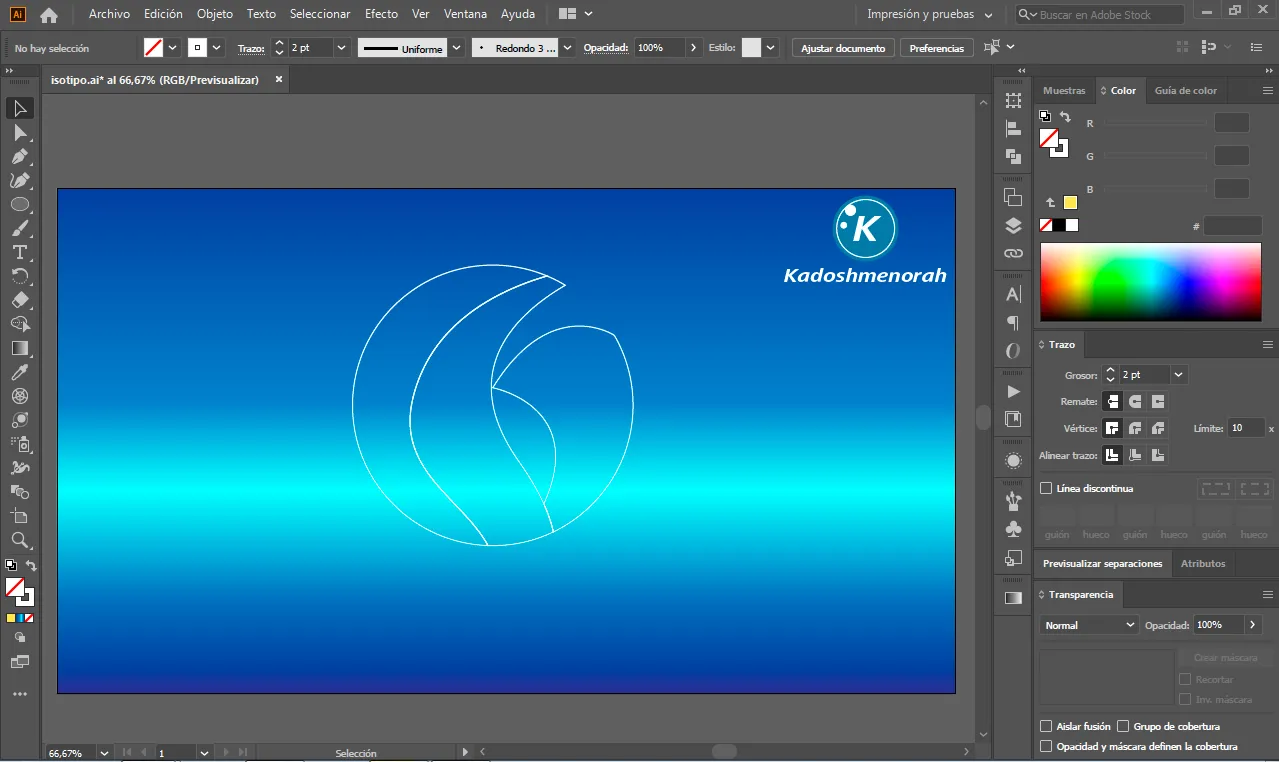Choose the round cap Remate option
Viewport: 1279px width, 762px height.
tap(1135, 401)
